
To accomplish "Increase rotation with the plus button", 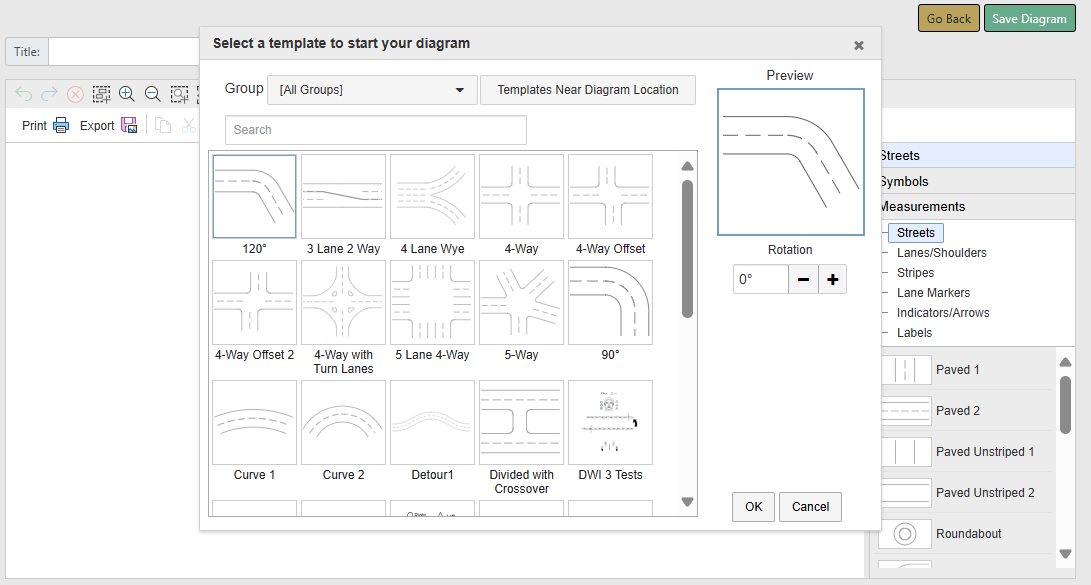I will [x=832, y=280].
